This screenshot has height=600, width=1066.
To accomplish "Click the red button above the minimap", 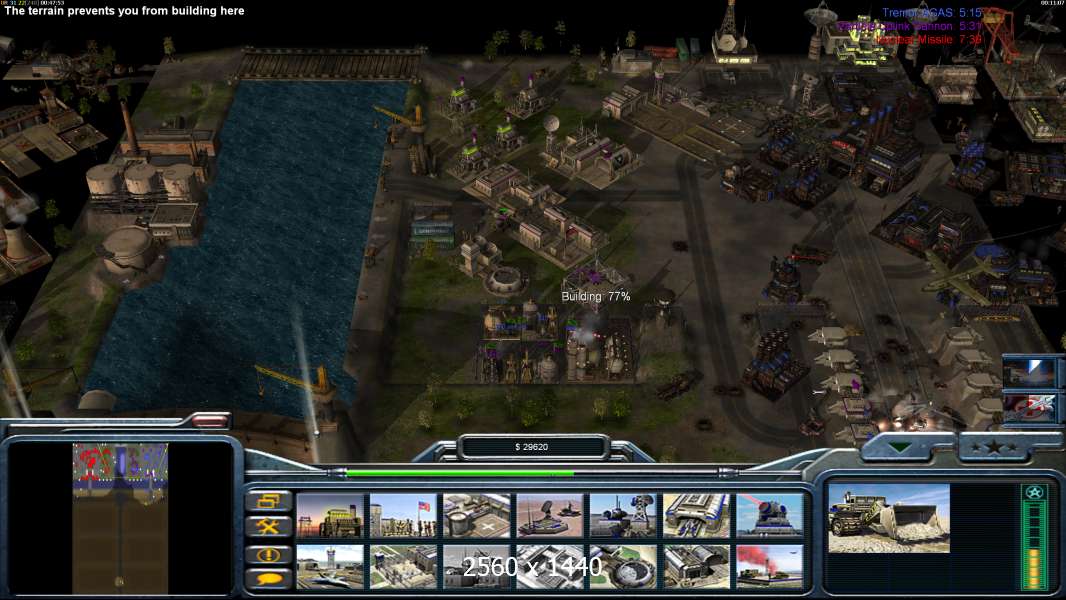I will (x=210, y=422).
